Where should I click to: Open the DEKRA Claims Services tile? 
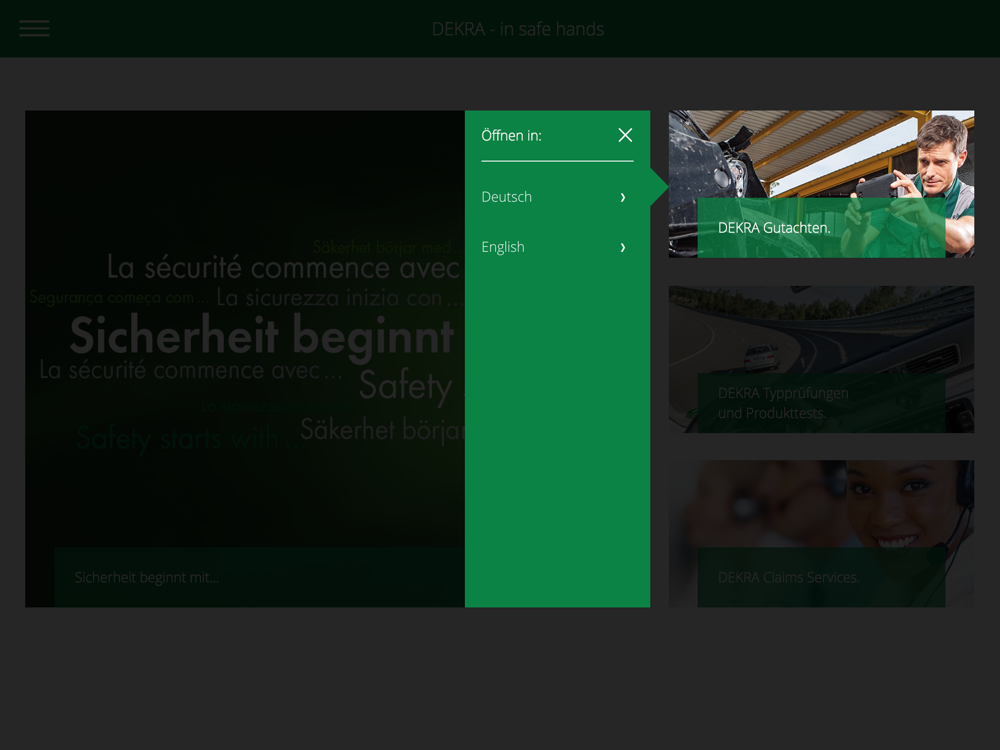tap(821, 533)
